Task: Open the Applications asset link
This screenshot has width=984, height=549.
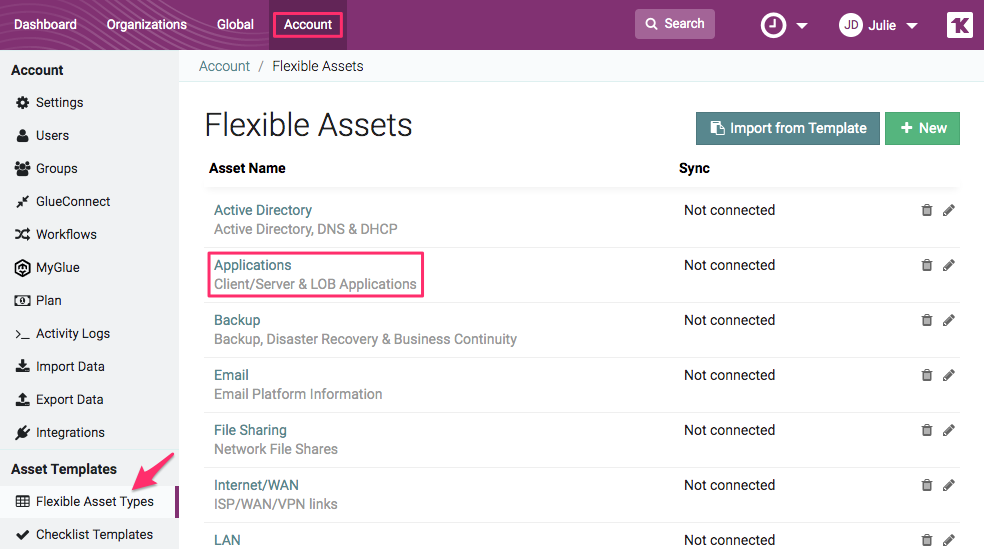Action: [x=252, y=265]
